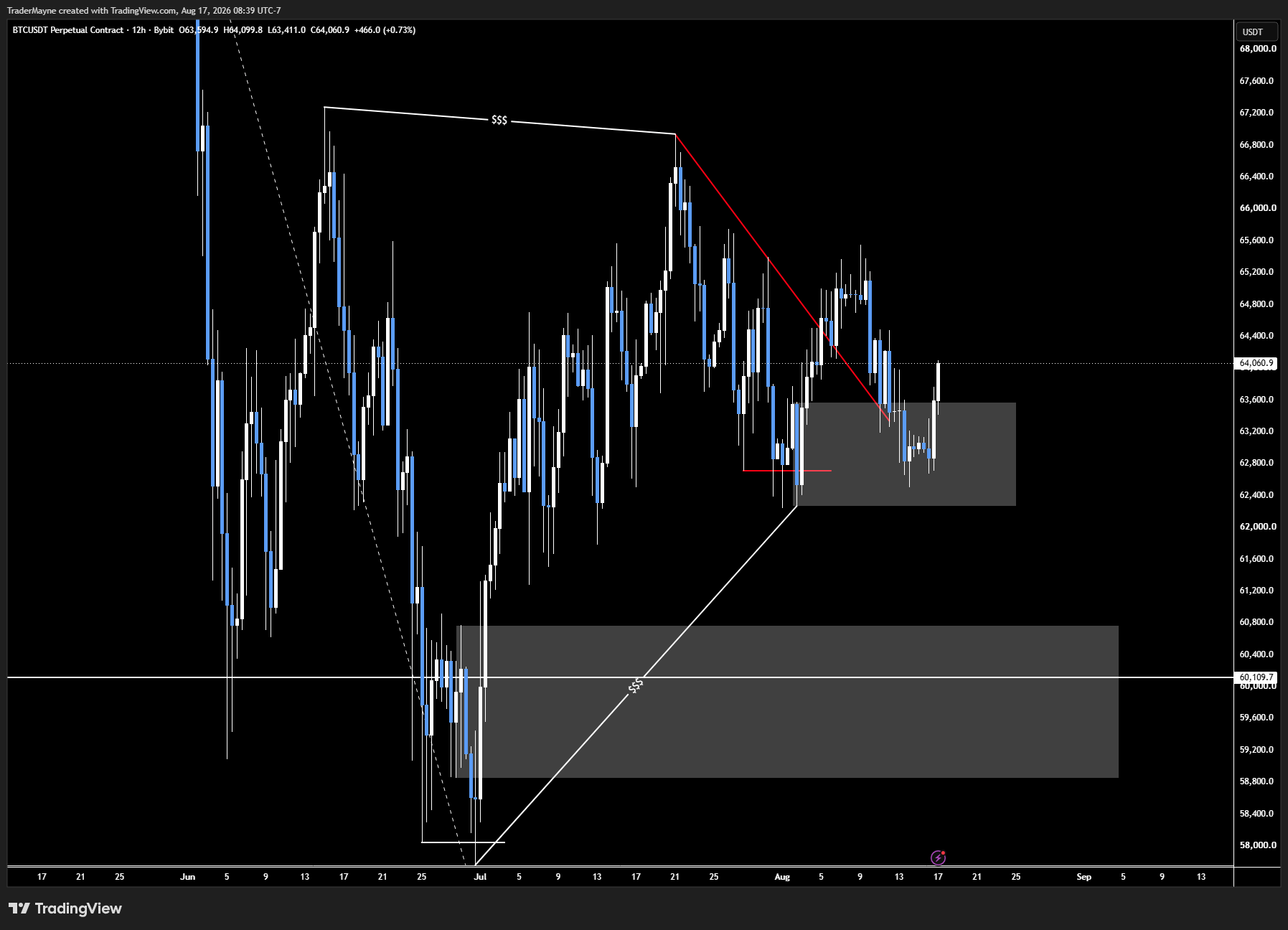1288x930 pixels.
Task: Click the Jul label on time axis
Action: [480, 877]
